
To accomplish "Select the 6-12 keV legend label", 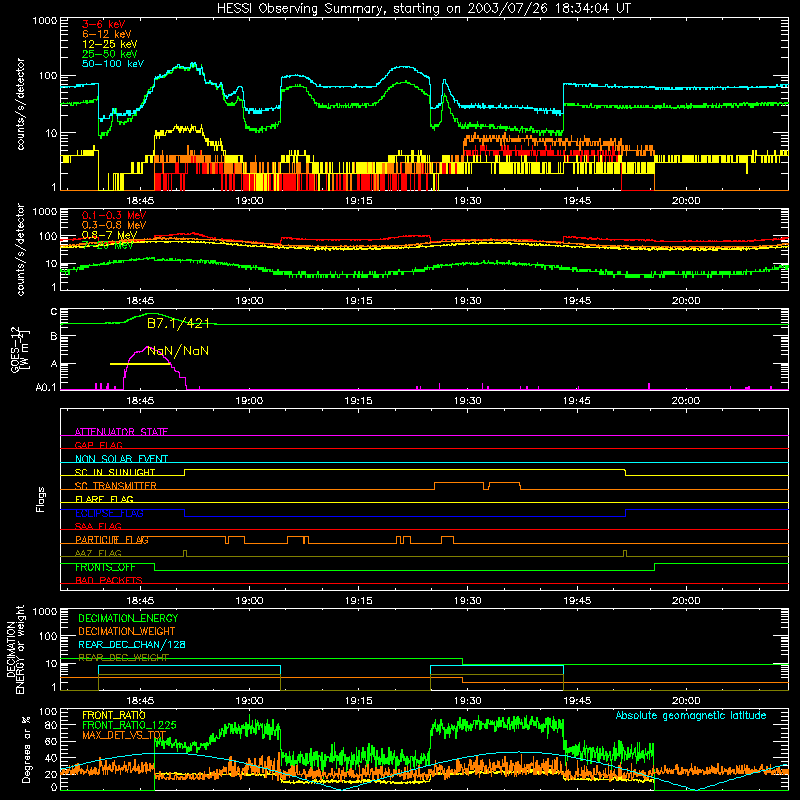I will click(107, 34).
